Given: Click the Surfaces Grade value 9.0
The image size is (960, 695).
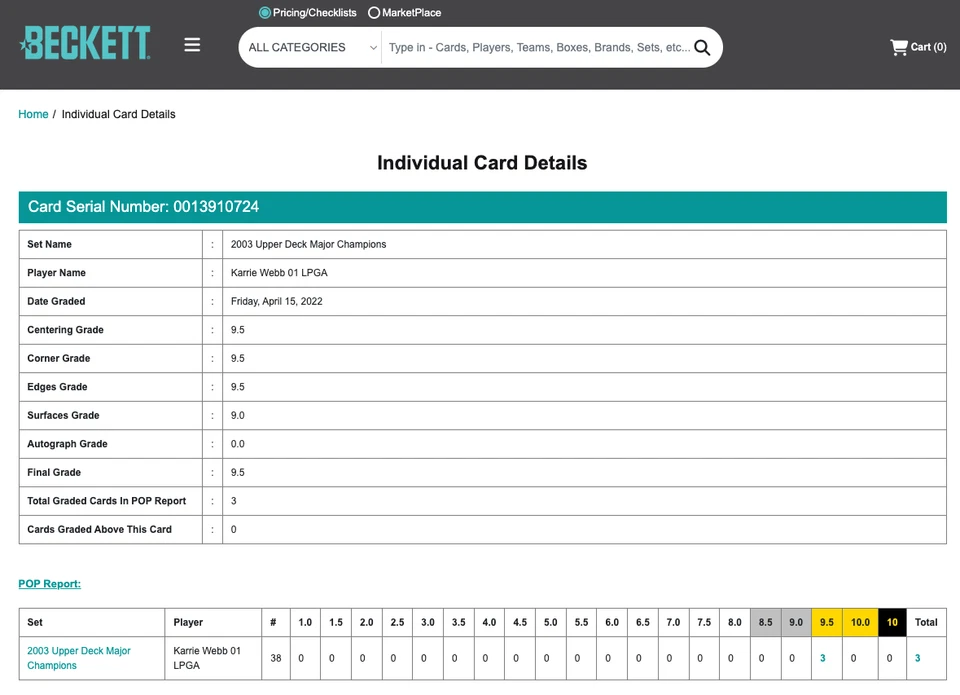Looking at the screenshot, I should [x=238, y=415].
